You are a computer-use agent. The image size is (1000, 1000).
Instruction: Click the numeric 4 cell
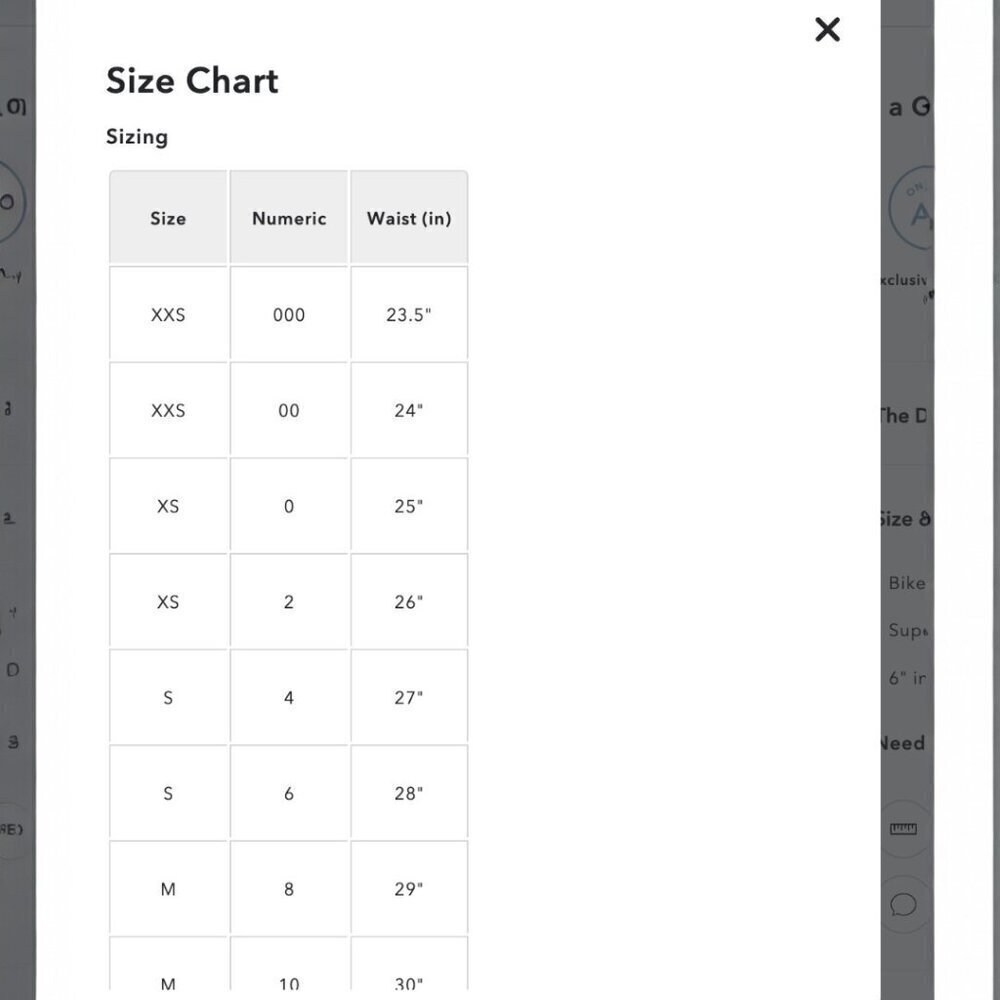(289, 696)
